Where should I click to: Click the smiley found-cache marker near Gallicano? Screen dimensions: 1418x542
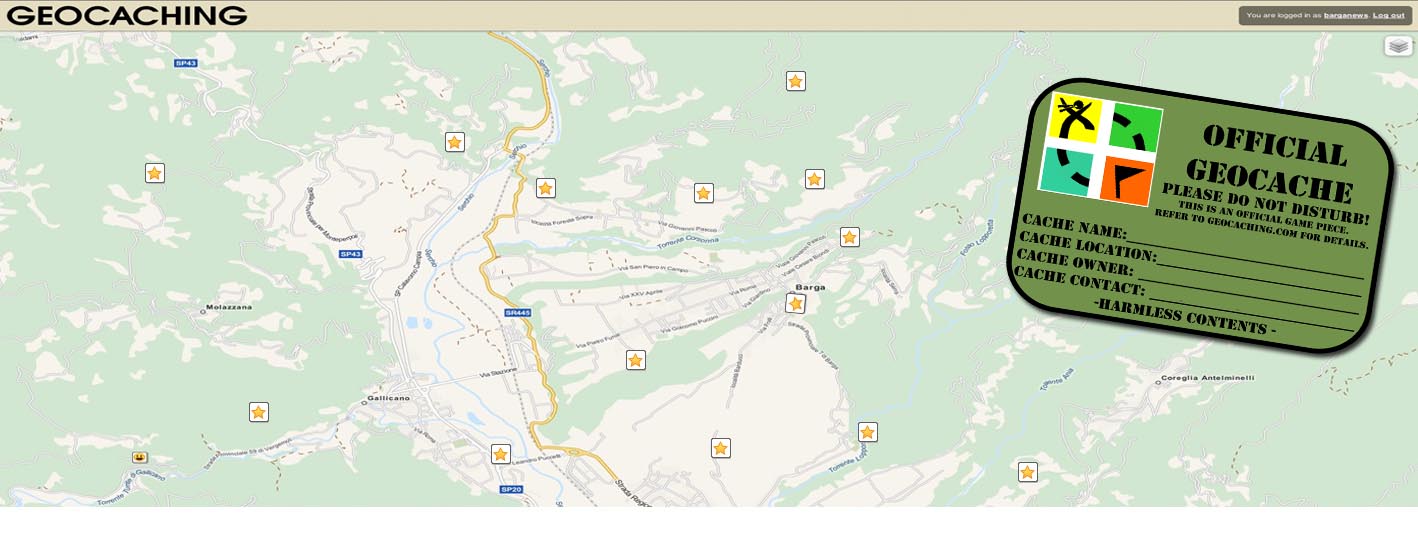tap(139, 457)
